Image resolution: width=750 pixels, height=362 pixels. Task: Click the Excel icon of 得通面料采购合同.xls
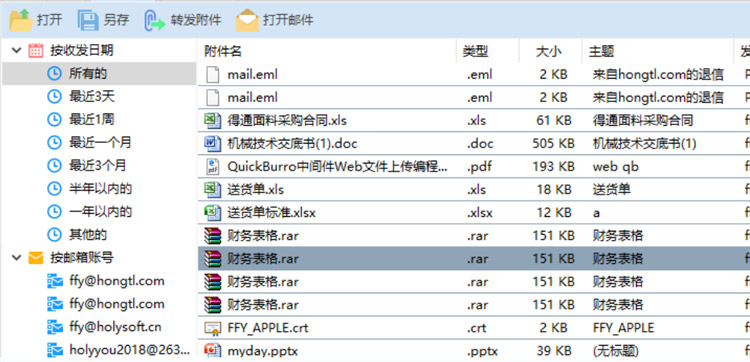click(212, 120)
